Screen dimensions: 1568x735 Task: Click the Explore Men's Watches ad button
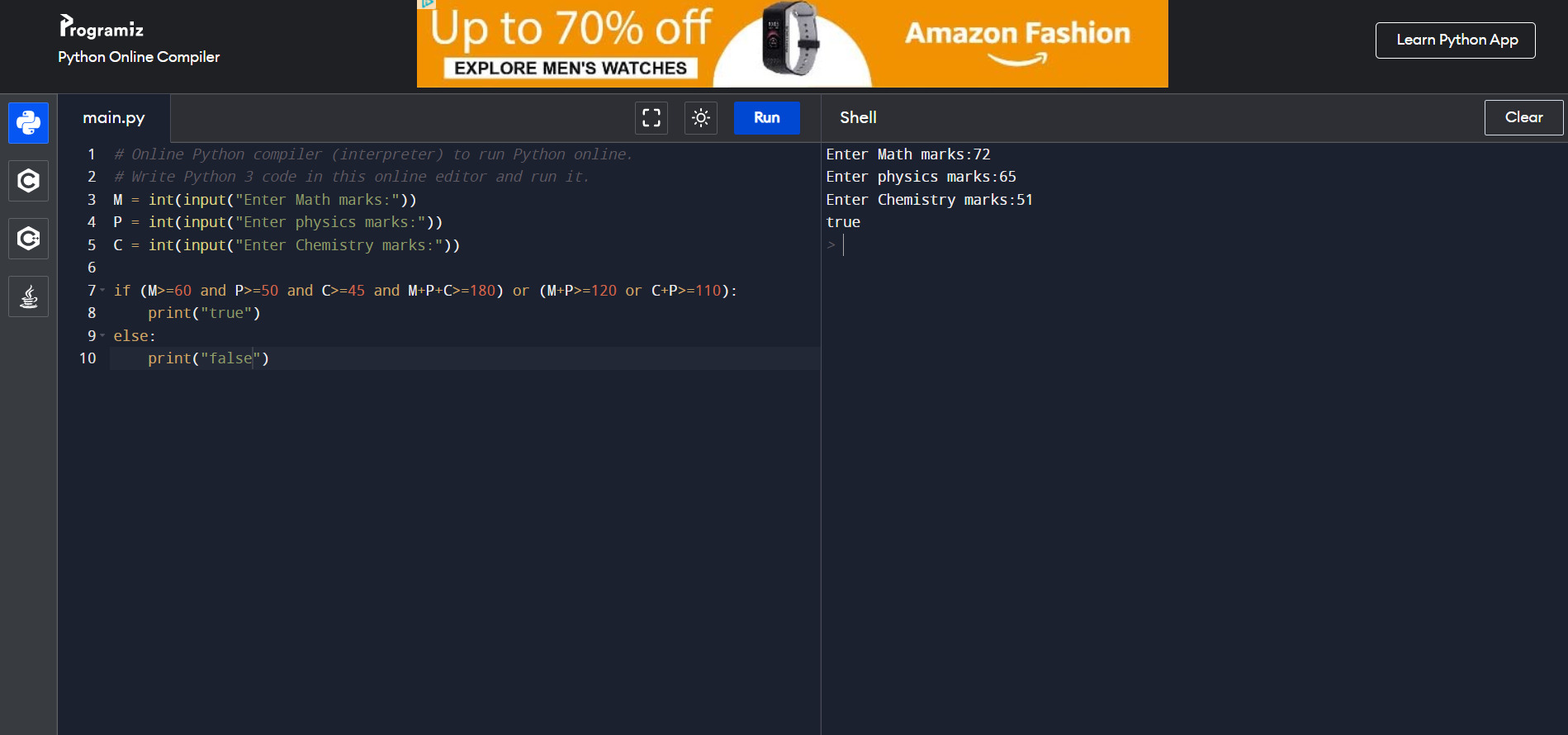click(x=571, y=69)
